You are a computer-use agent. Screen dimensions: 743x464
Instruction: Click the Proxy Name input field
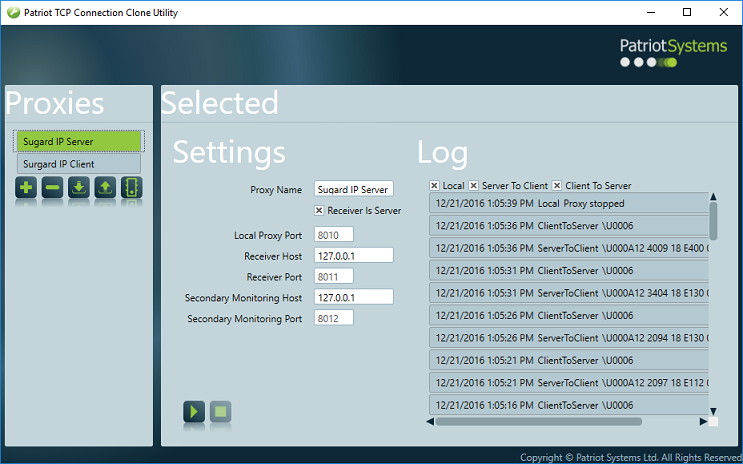(353, 189)
